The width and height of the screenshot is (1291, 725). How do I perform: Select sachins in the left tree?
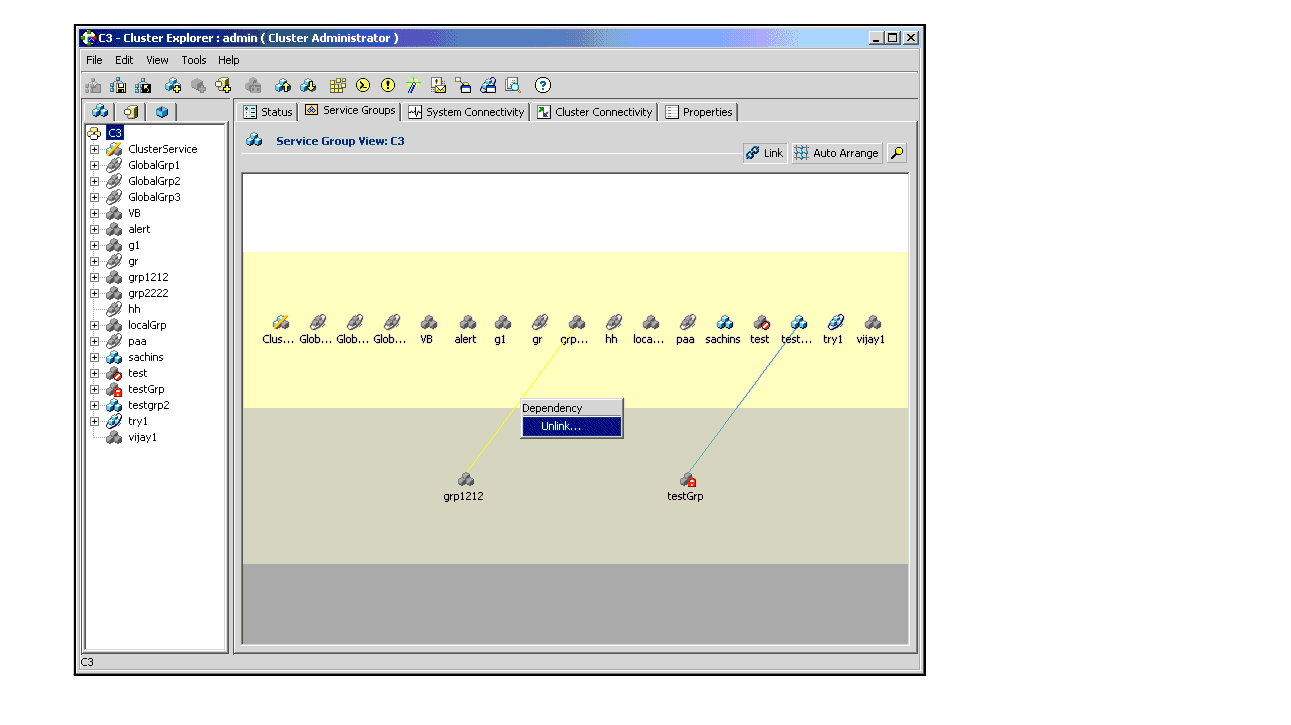(x=145, y=357)
